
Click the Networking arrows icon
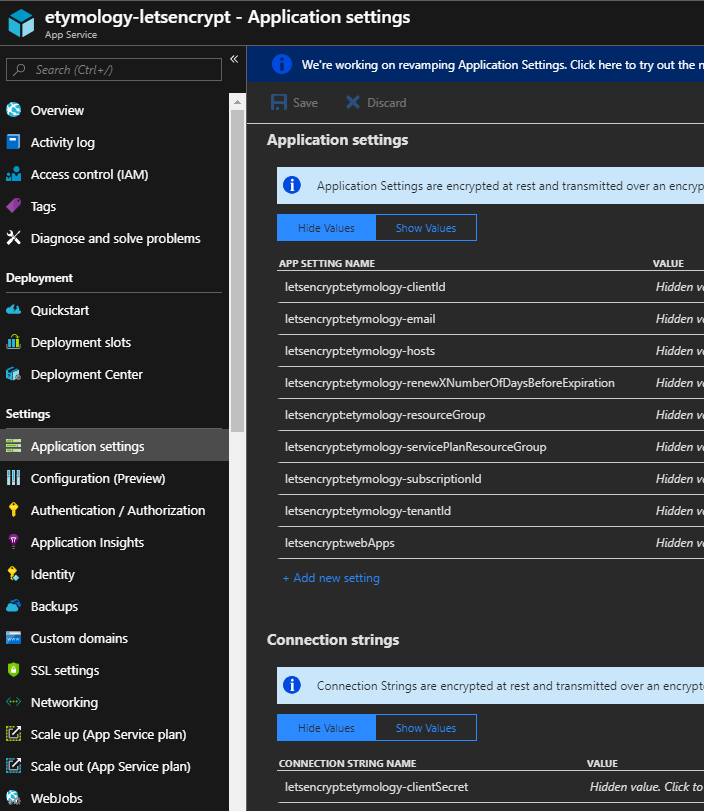pos(13,702)
